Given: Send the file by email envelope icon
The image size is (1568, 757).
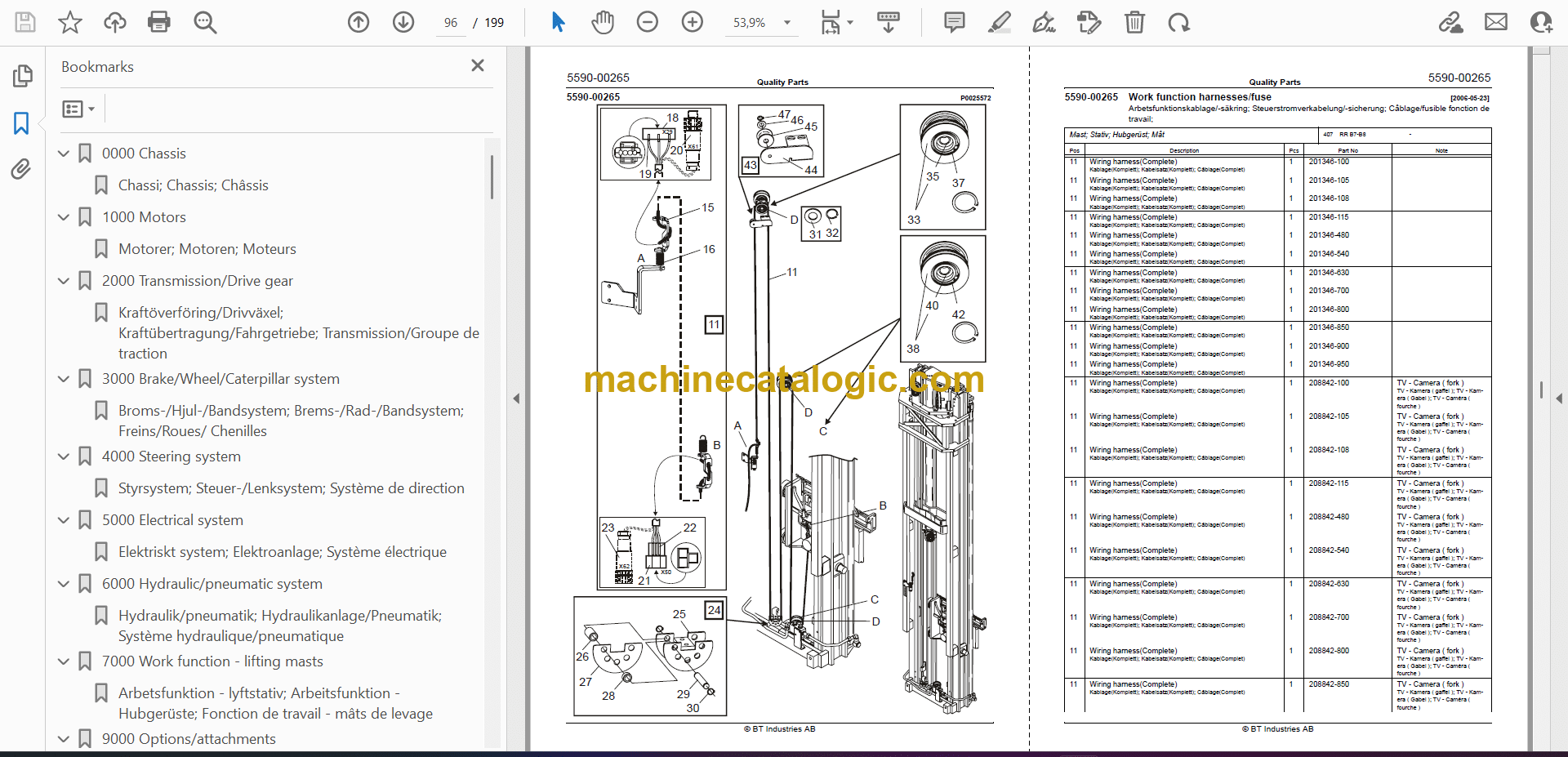Looking at the screenshot, I should click(1496, 22).
